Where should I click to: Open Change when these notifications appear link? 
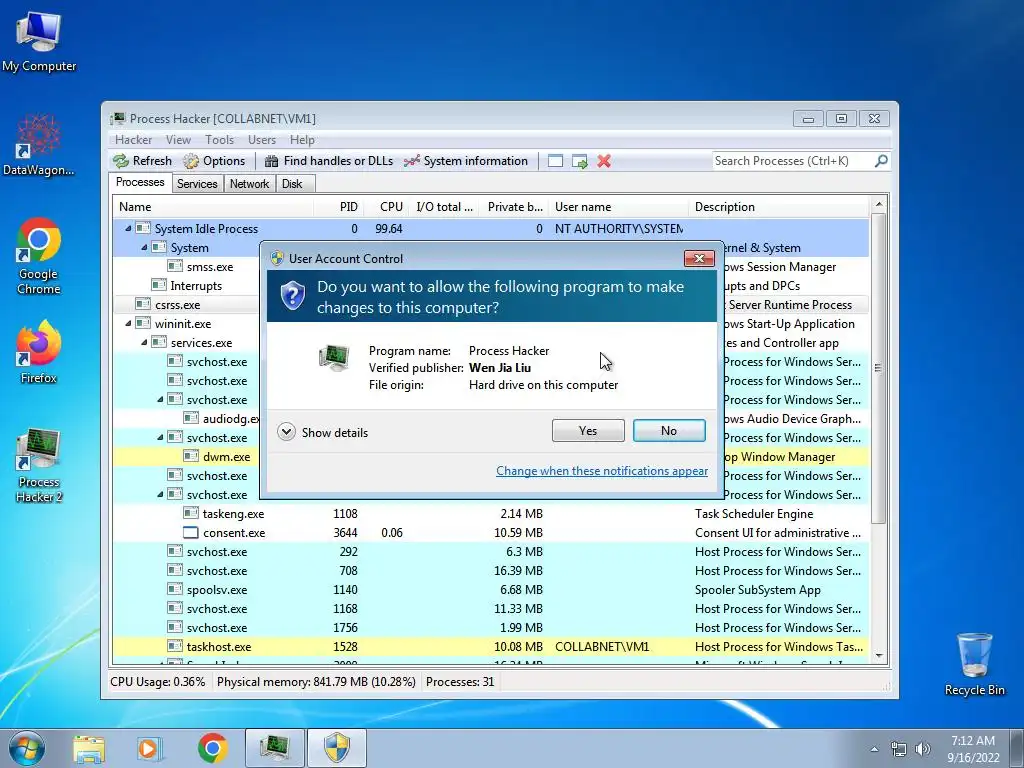click(602, 471)
